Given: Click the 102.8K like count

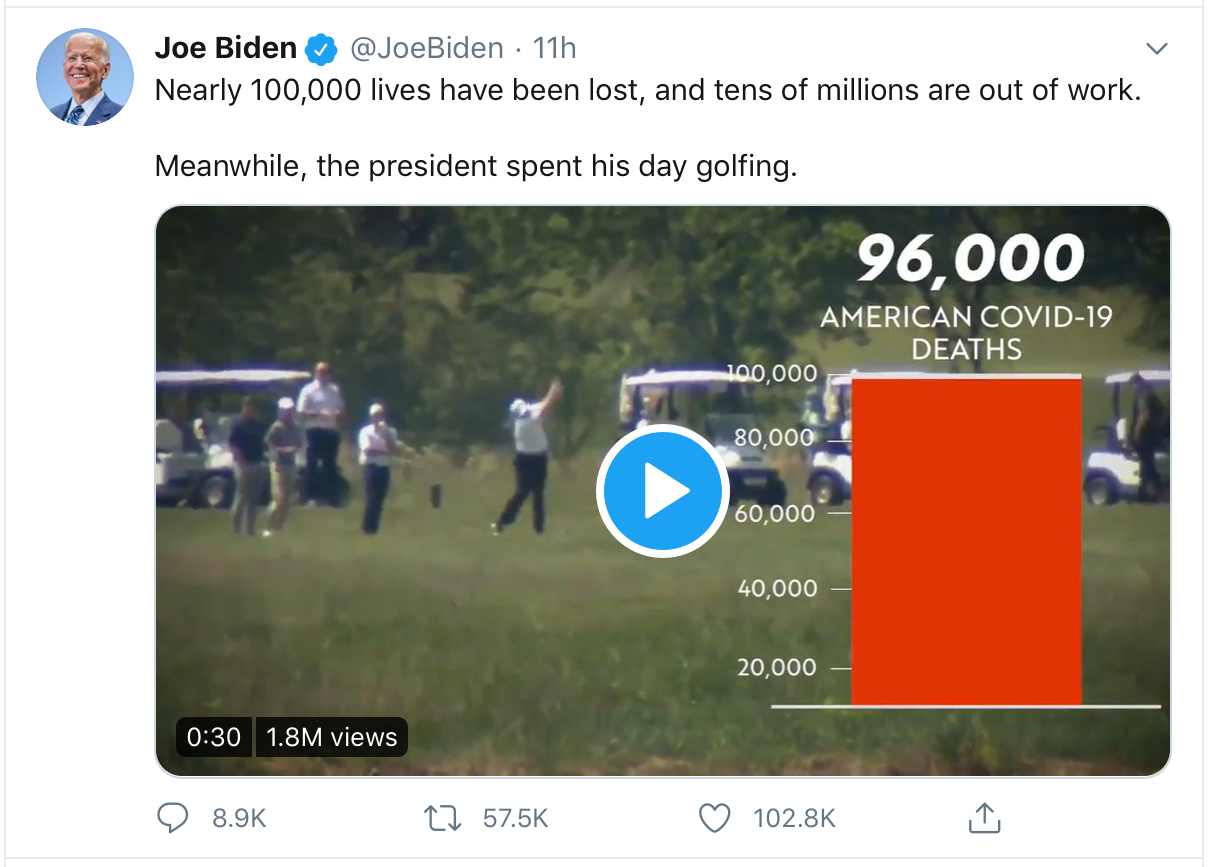Looking at the screenshot, I should point(794,818).
